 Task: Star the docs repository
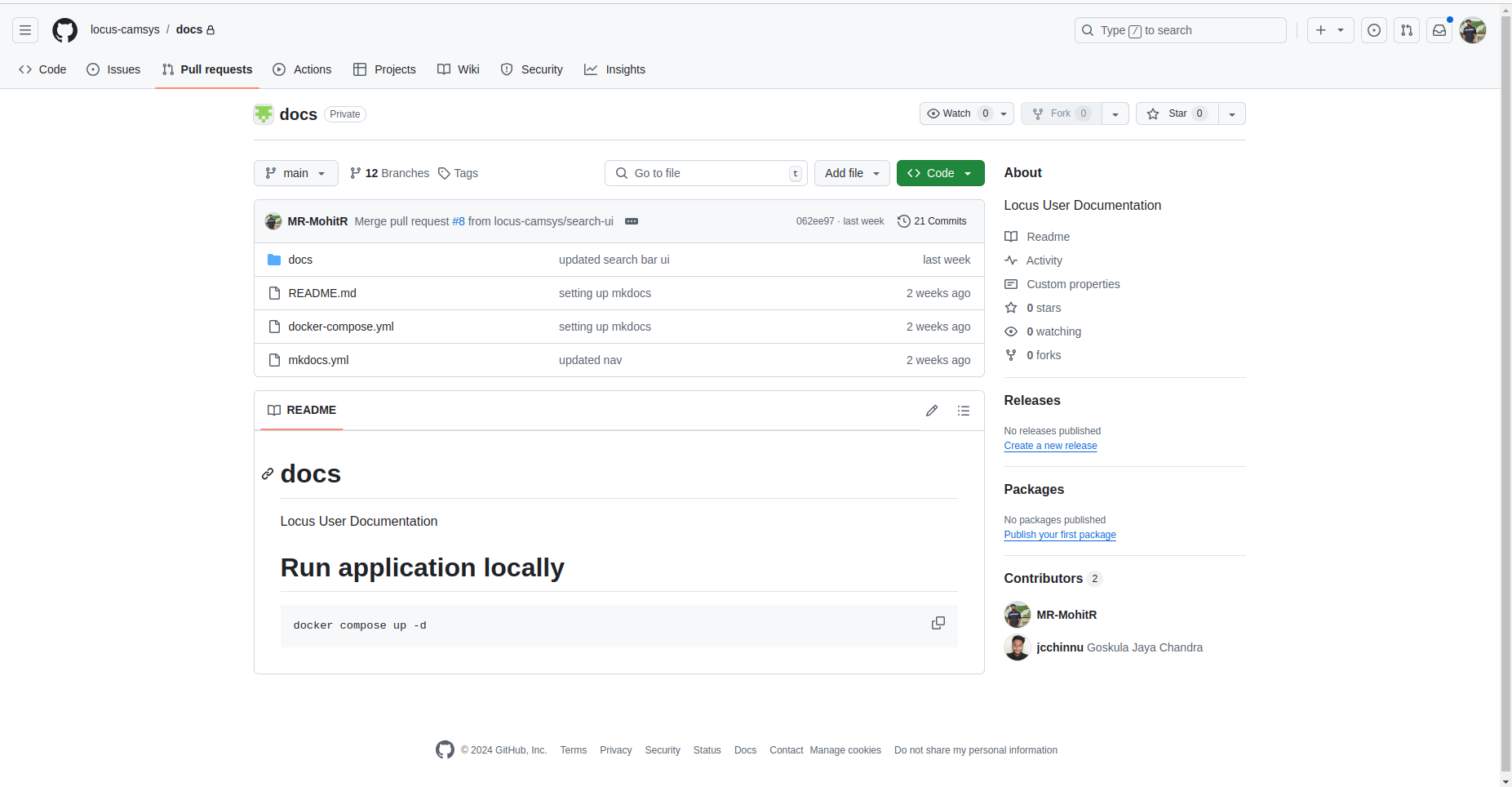coord(1177,113)
